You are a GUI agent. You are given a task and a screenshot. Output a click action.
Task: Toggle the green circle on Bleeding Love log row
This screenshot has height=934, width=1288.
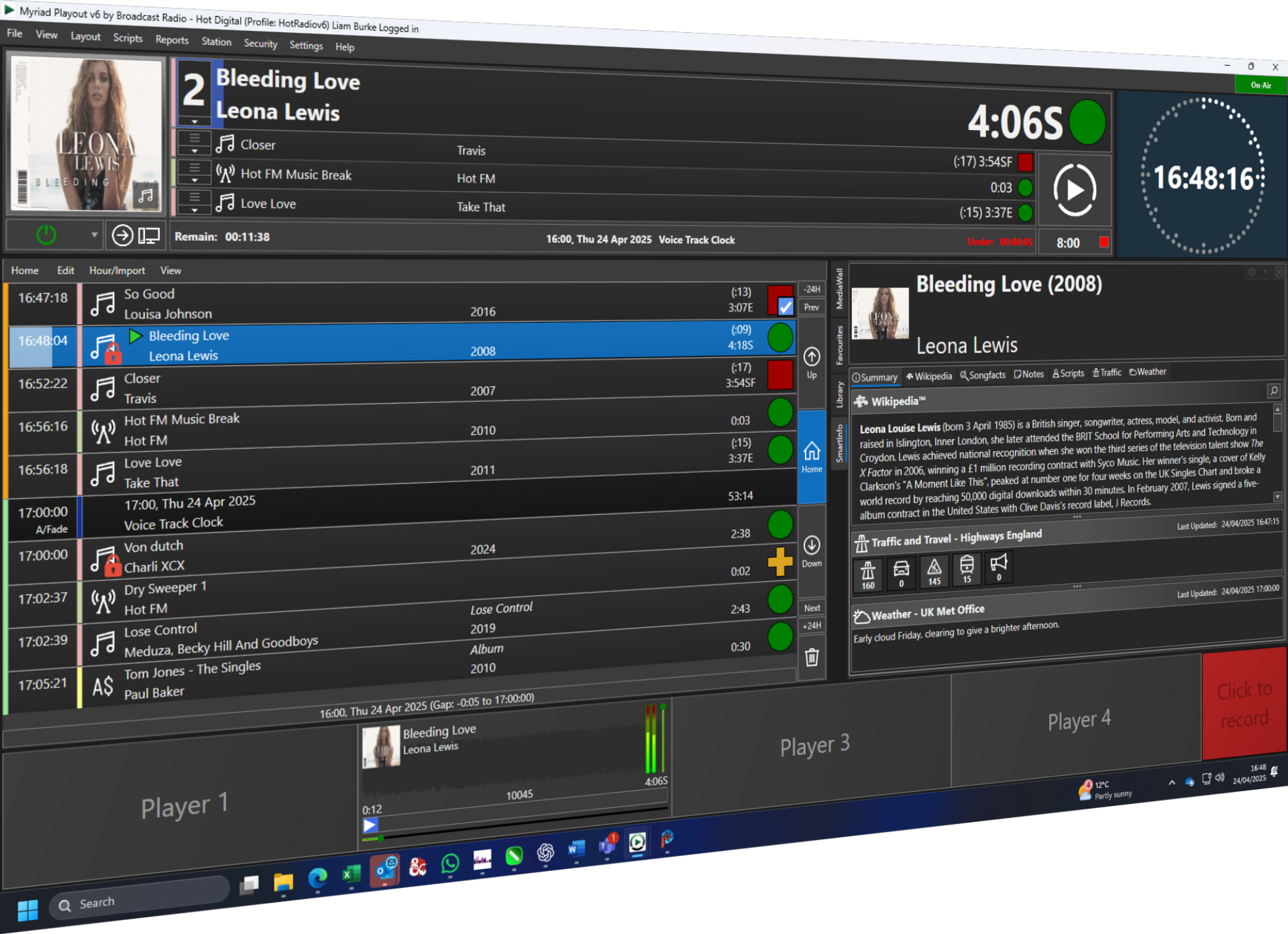[x=780, y=337]
